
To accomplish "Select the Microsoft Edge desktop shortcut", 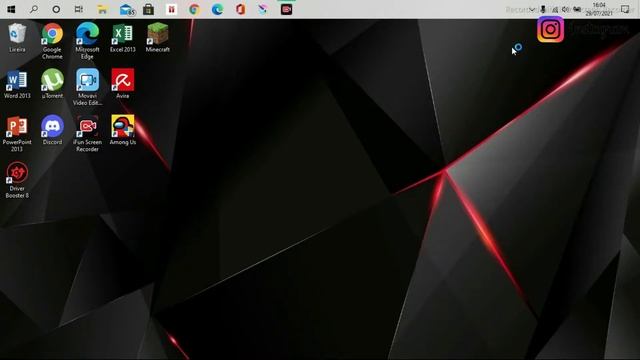I will pyautogui.click(x=87, y=41).
